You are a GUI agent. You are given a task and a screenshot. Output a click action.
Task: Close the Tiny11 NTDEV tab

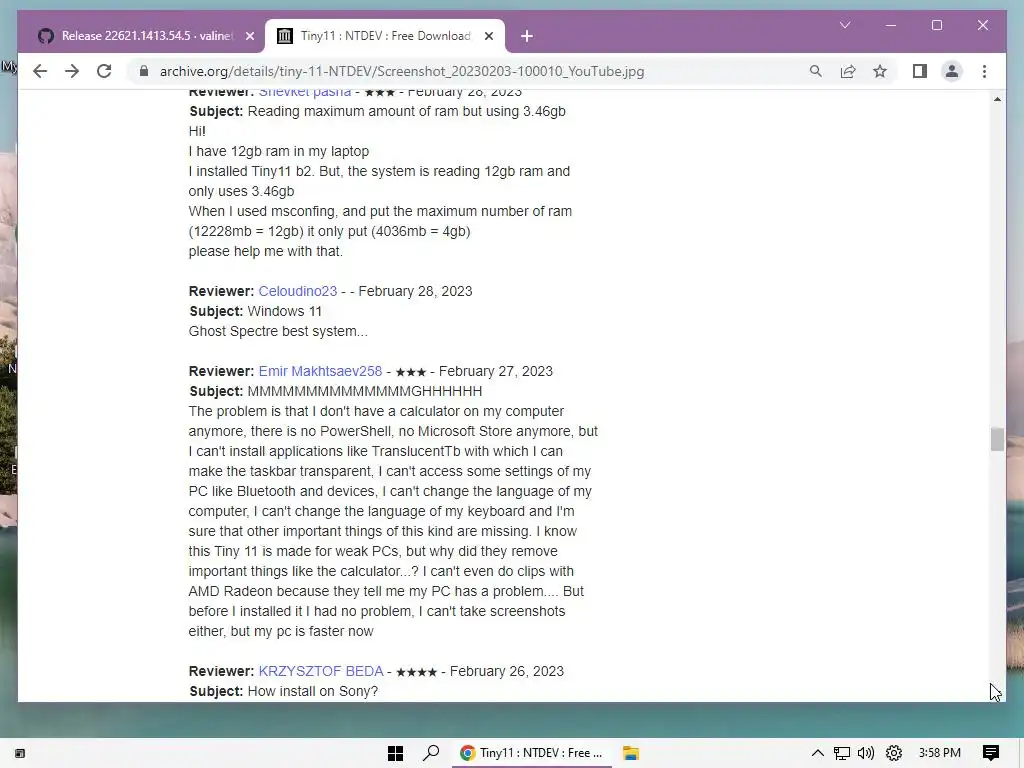488,37
